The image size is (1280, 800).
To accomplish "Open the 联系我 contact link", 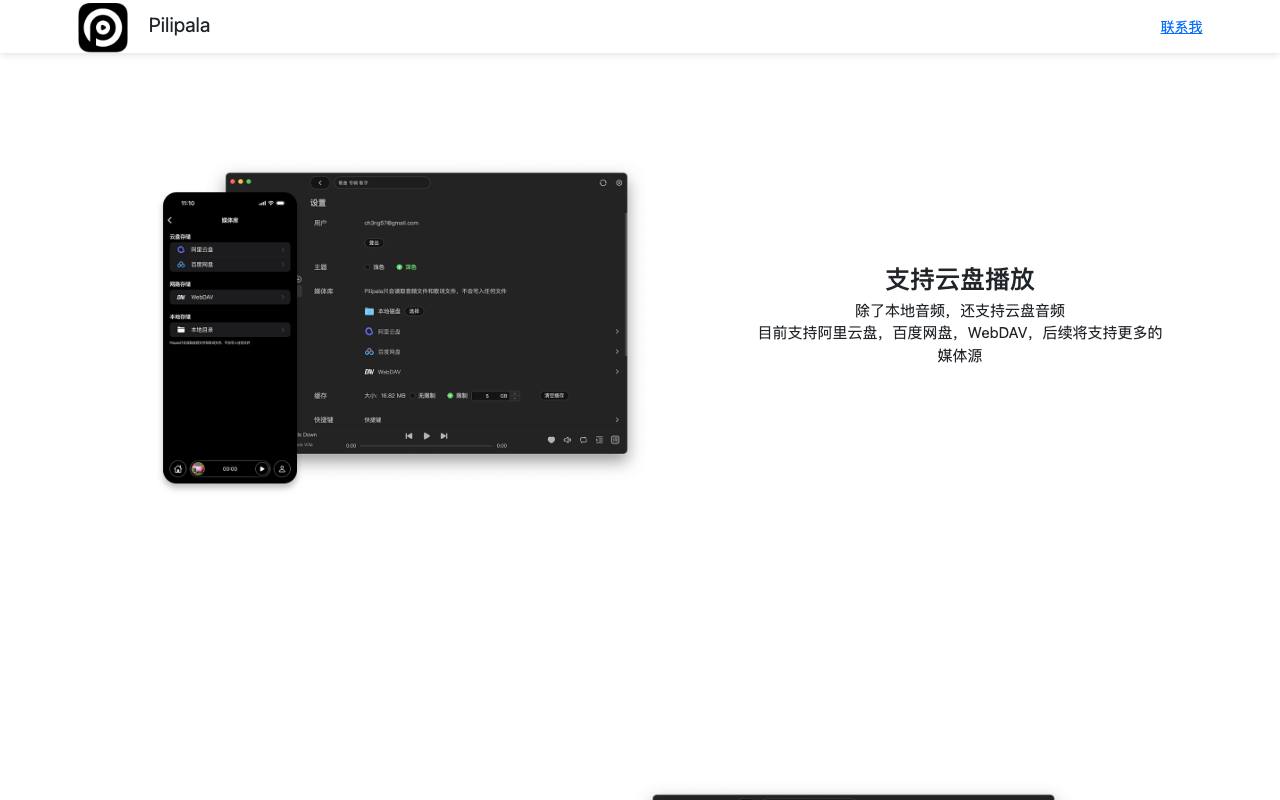I will [1181, 27].
